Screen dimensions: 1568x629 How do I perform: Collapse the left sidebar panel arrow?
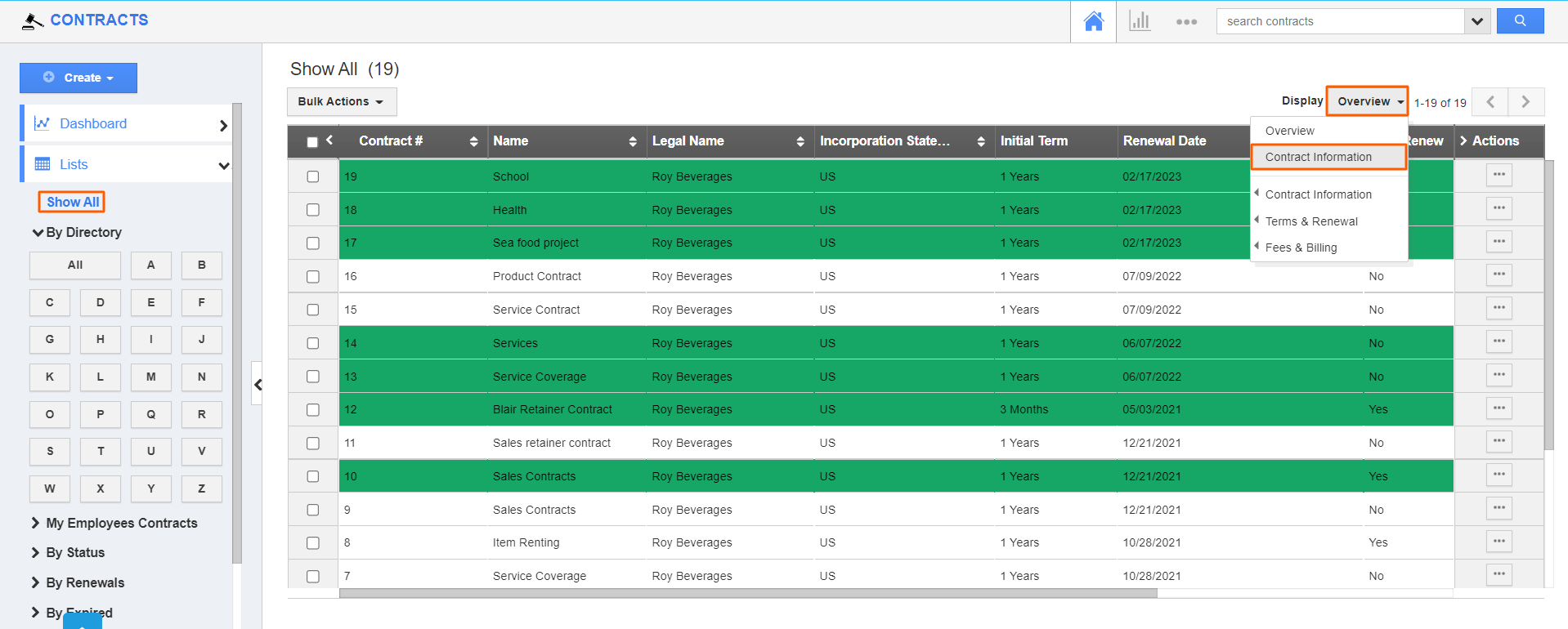click(x=258, y=384)
